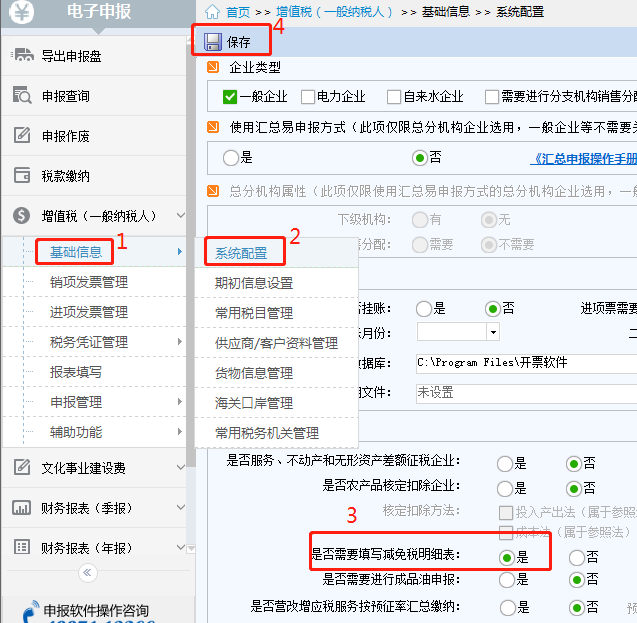Click the declaration void pencil icon

(22, 135)
